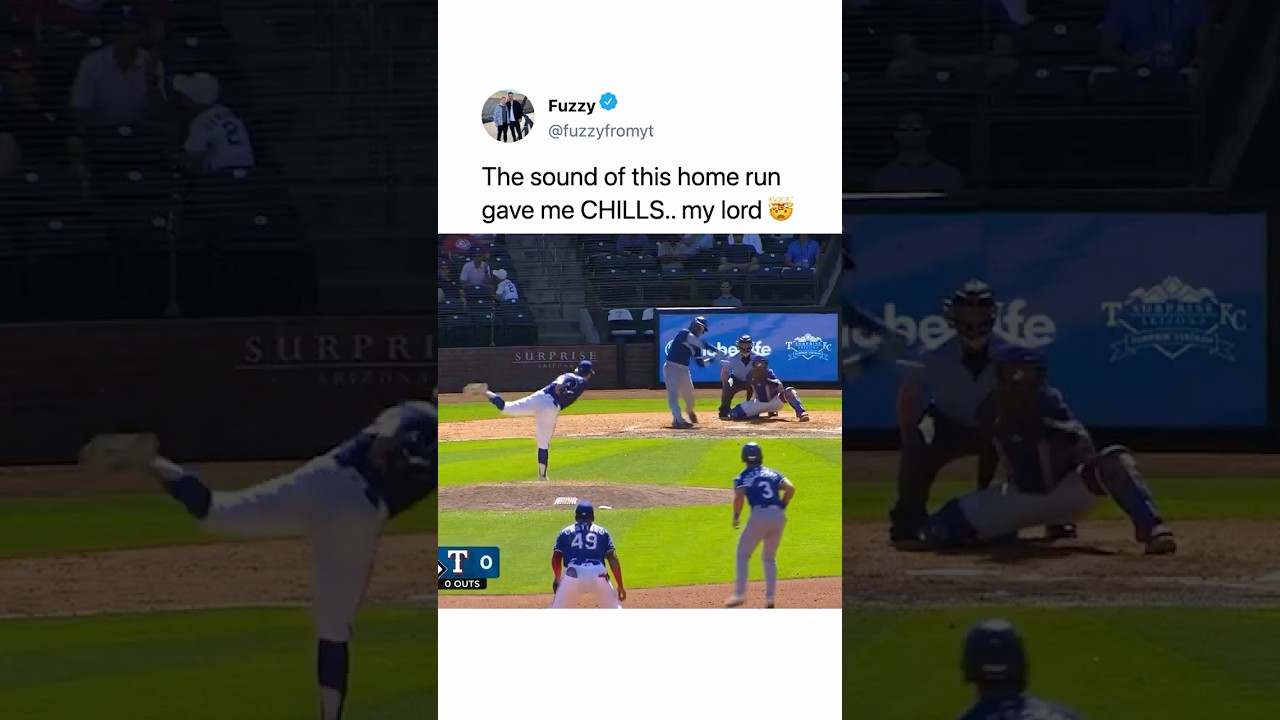Select the tweet text about home run

[x=637, y=193]
